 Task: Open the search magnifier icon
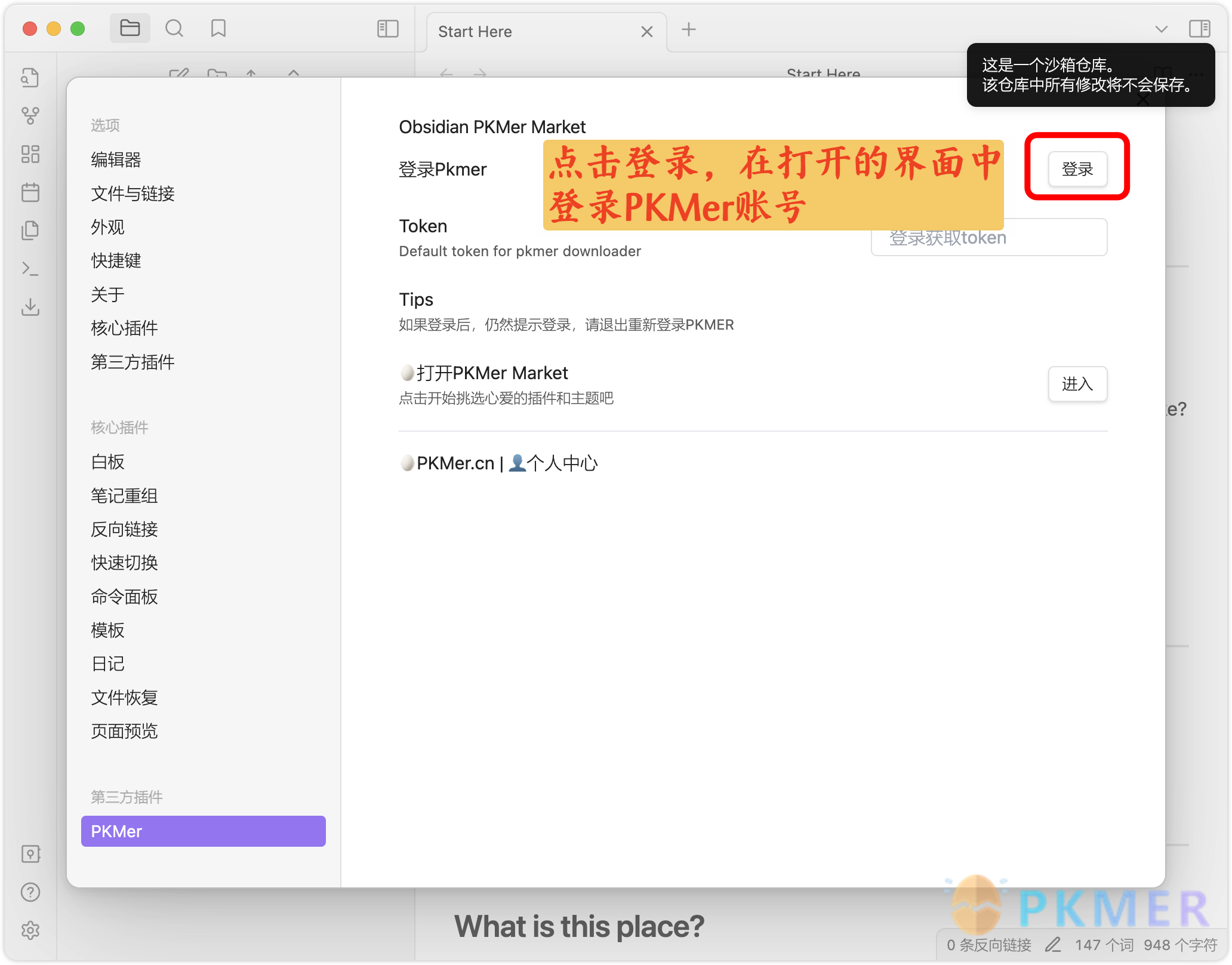(x=174, y=28)
